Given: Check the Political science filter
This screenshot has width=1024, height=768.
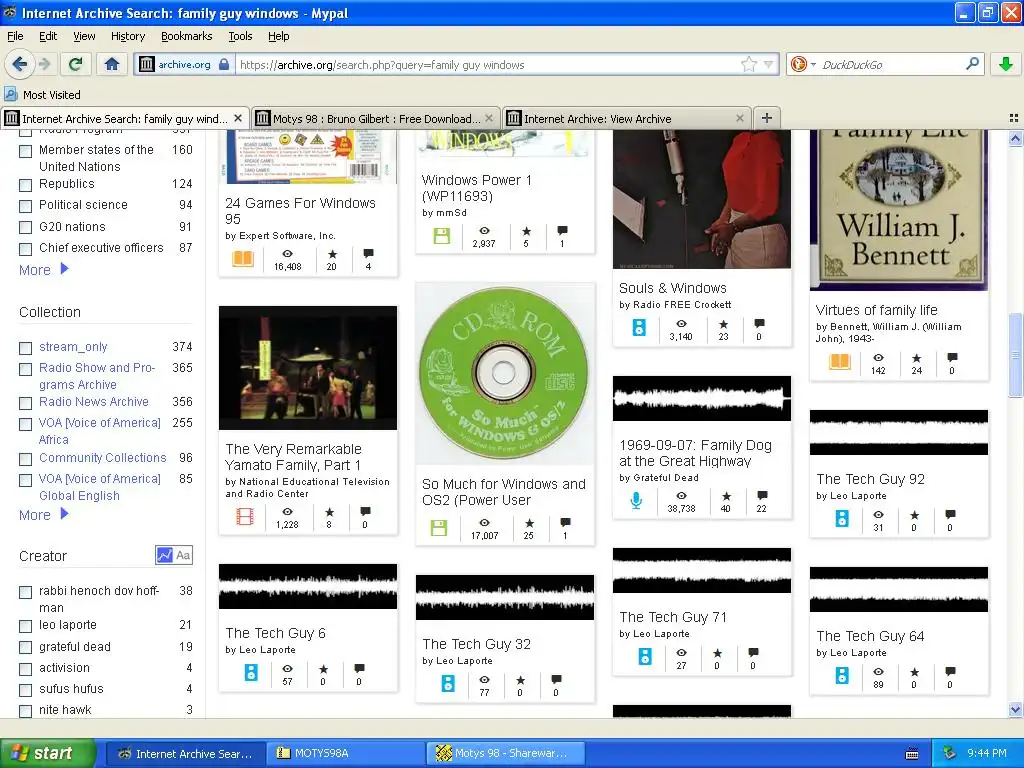Looking at the screenshot, I should (x=25, y=206).
